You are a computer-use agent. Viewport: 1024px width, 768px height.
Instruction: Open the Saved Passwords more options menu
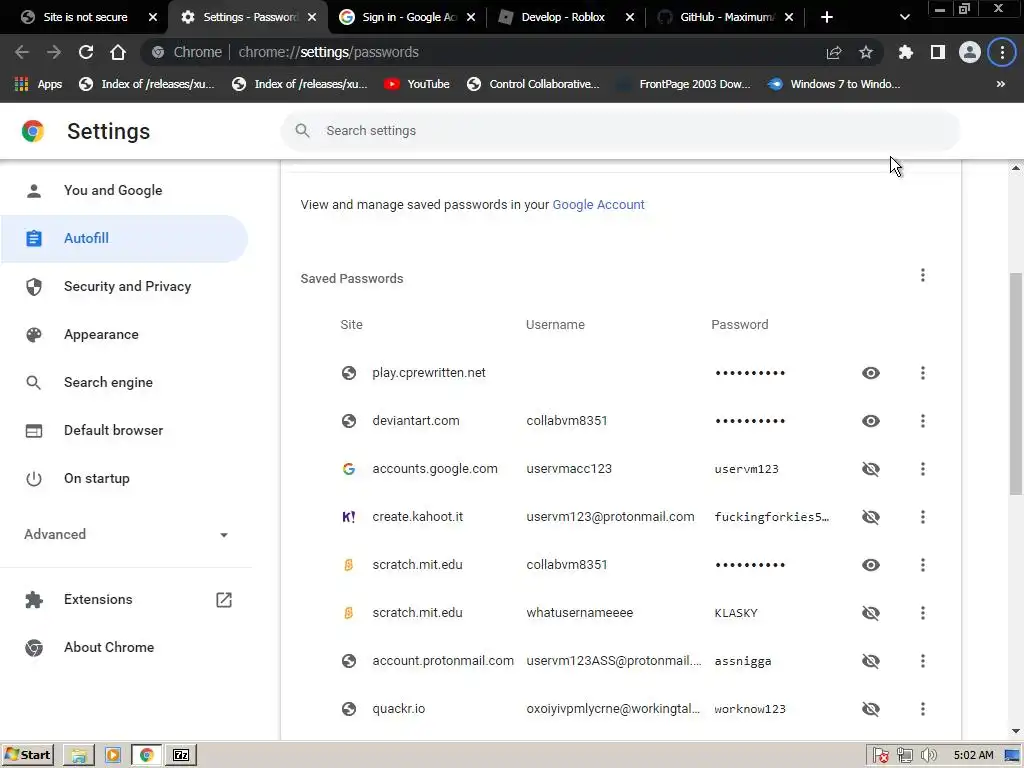[923, 276]
